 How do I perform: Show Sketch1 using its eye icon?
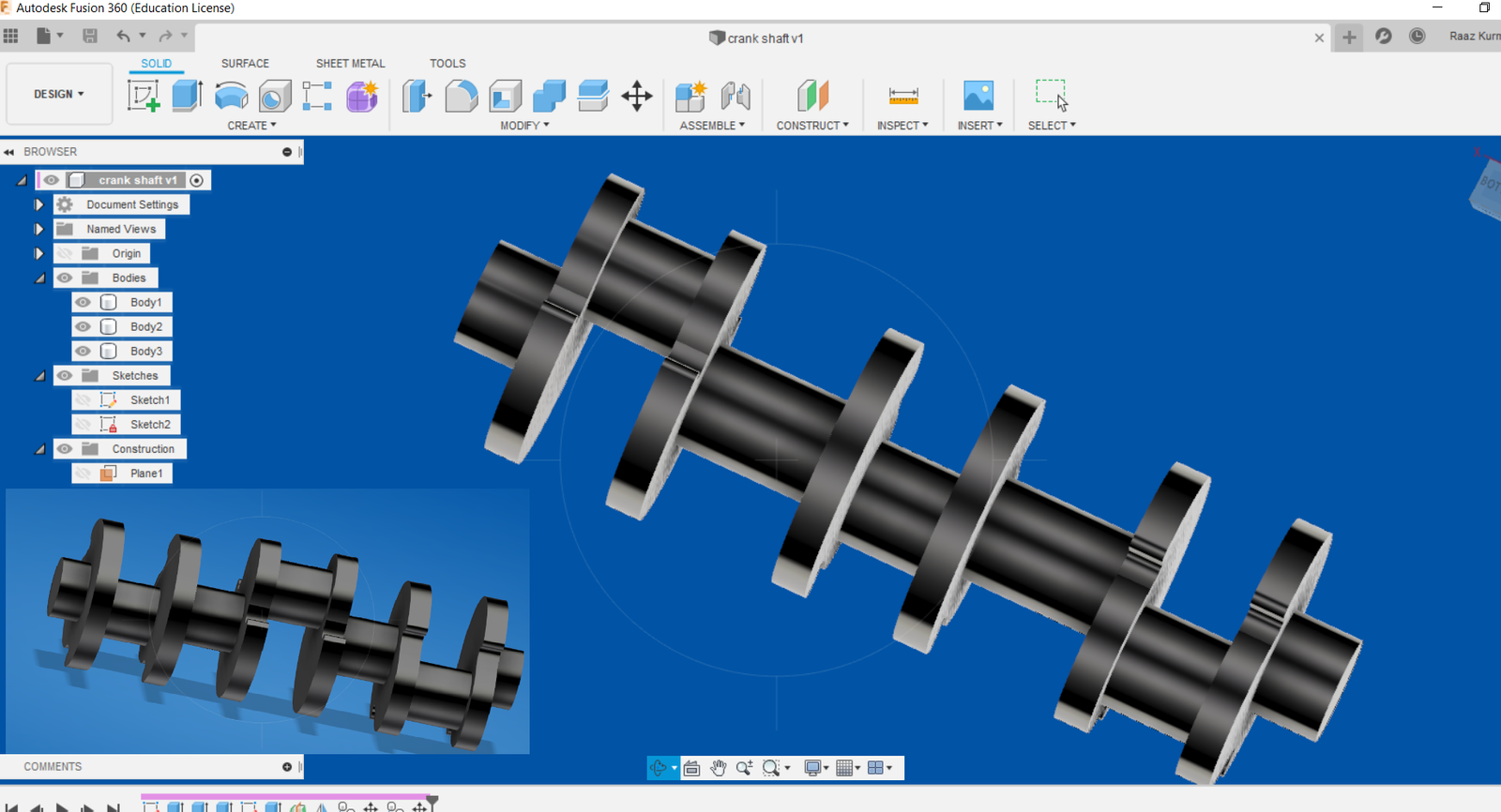click(x=83, y=400)
